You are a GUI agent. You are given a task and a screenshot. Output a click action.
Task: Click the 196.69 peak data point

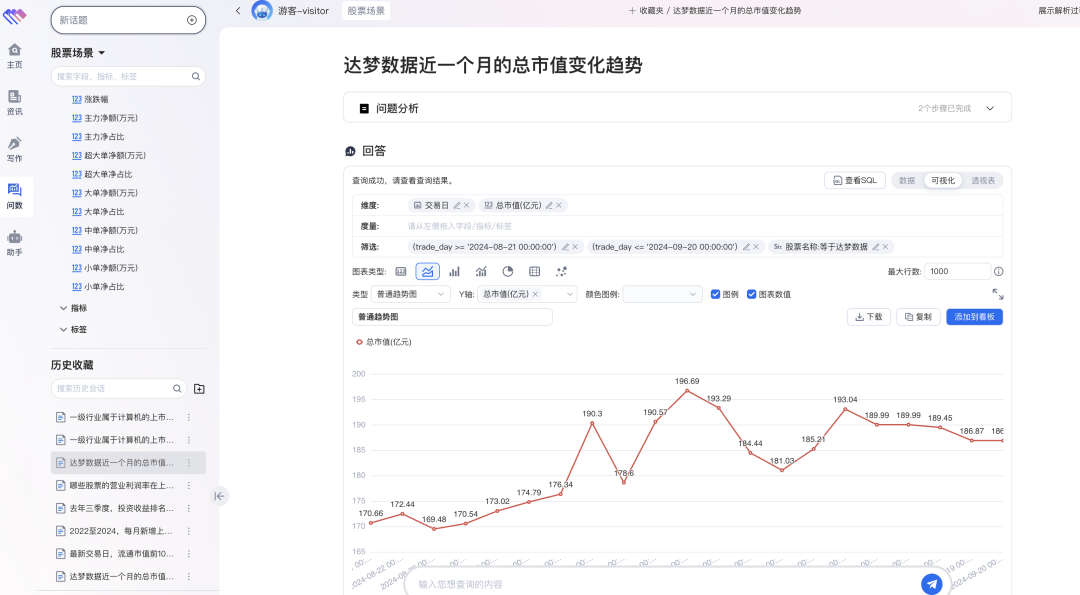pyautogui.click(x=687, y=390)
